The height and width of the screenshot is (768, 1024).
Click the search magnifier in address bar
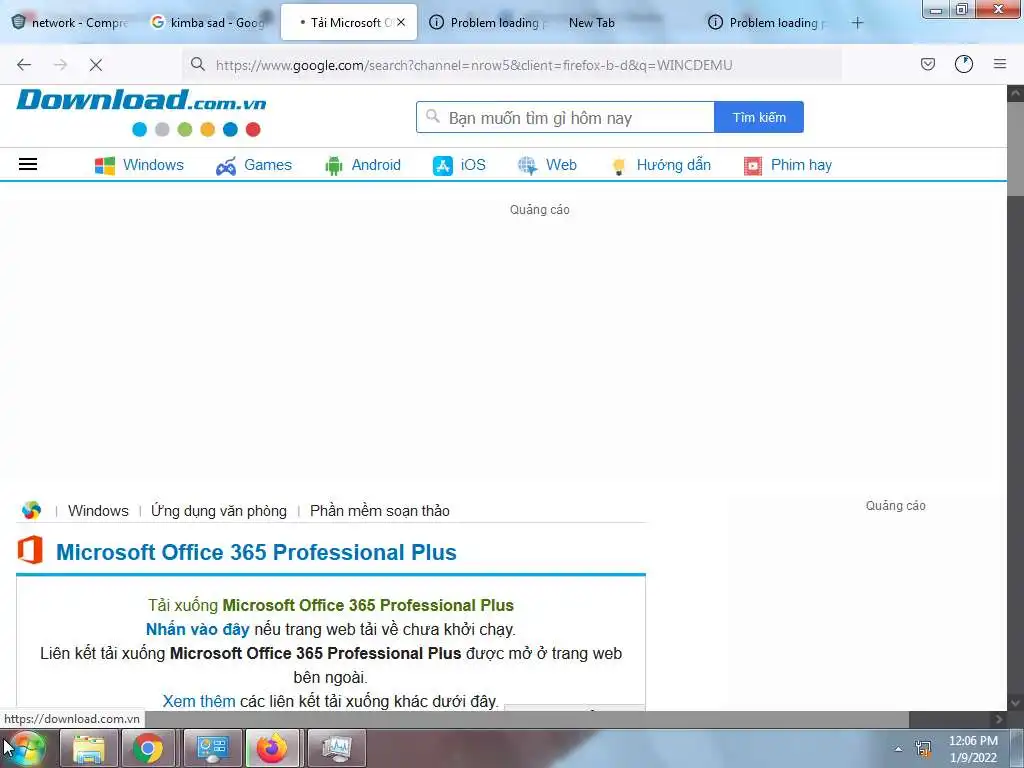point(198,64)
